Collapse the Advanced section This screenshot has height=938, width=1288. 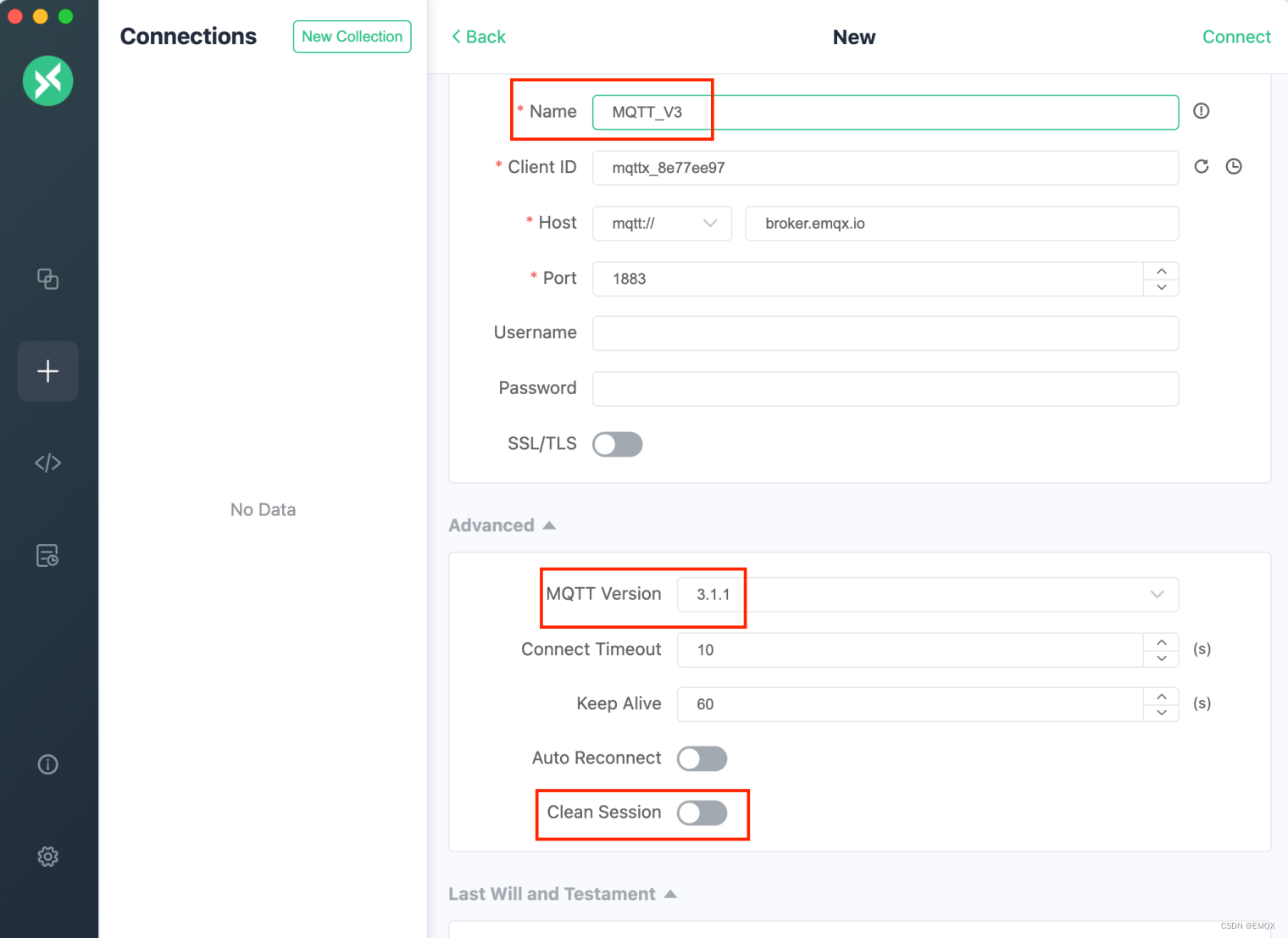click(x=549, y=525)
